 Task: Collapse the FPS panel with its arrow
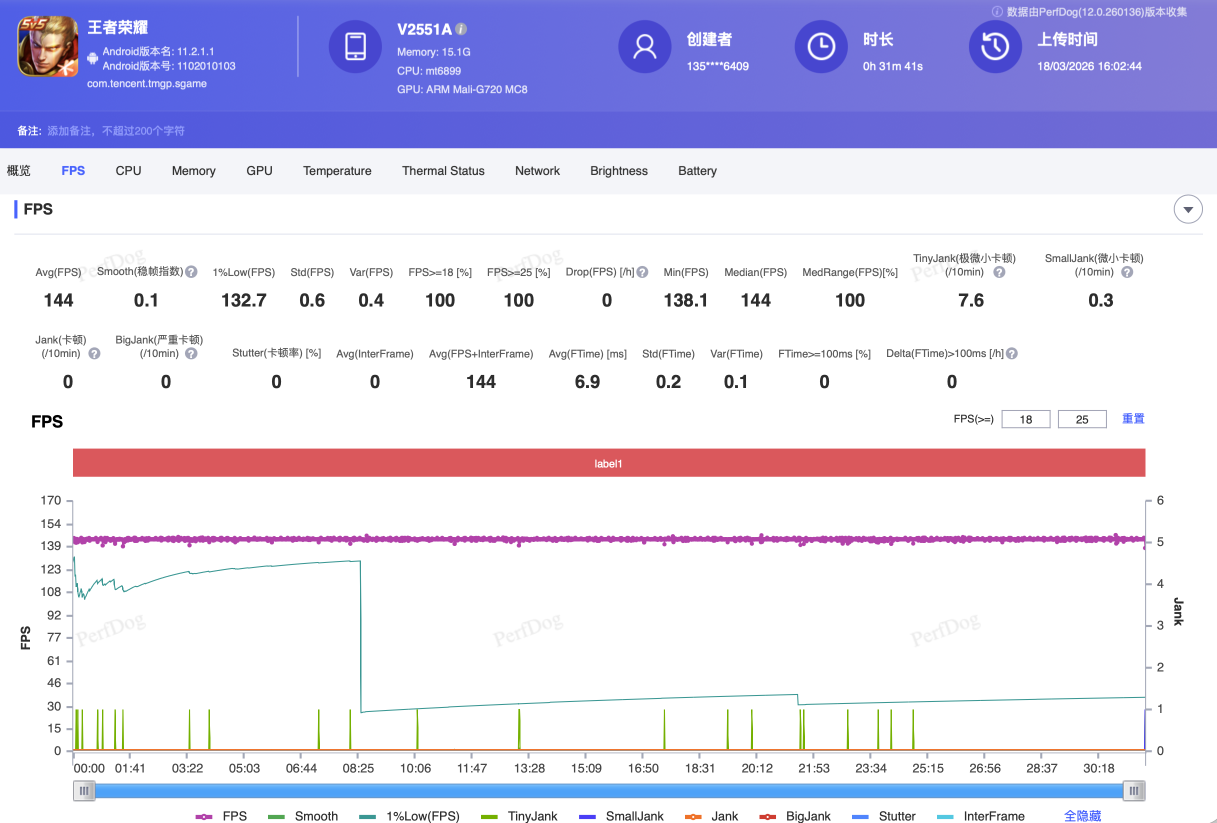(x=1188, y=209)
